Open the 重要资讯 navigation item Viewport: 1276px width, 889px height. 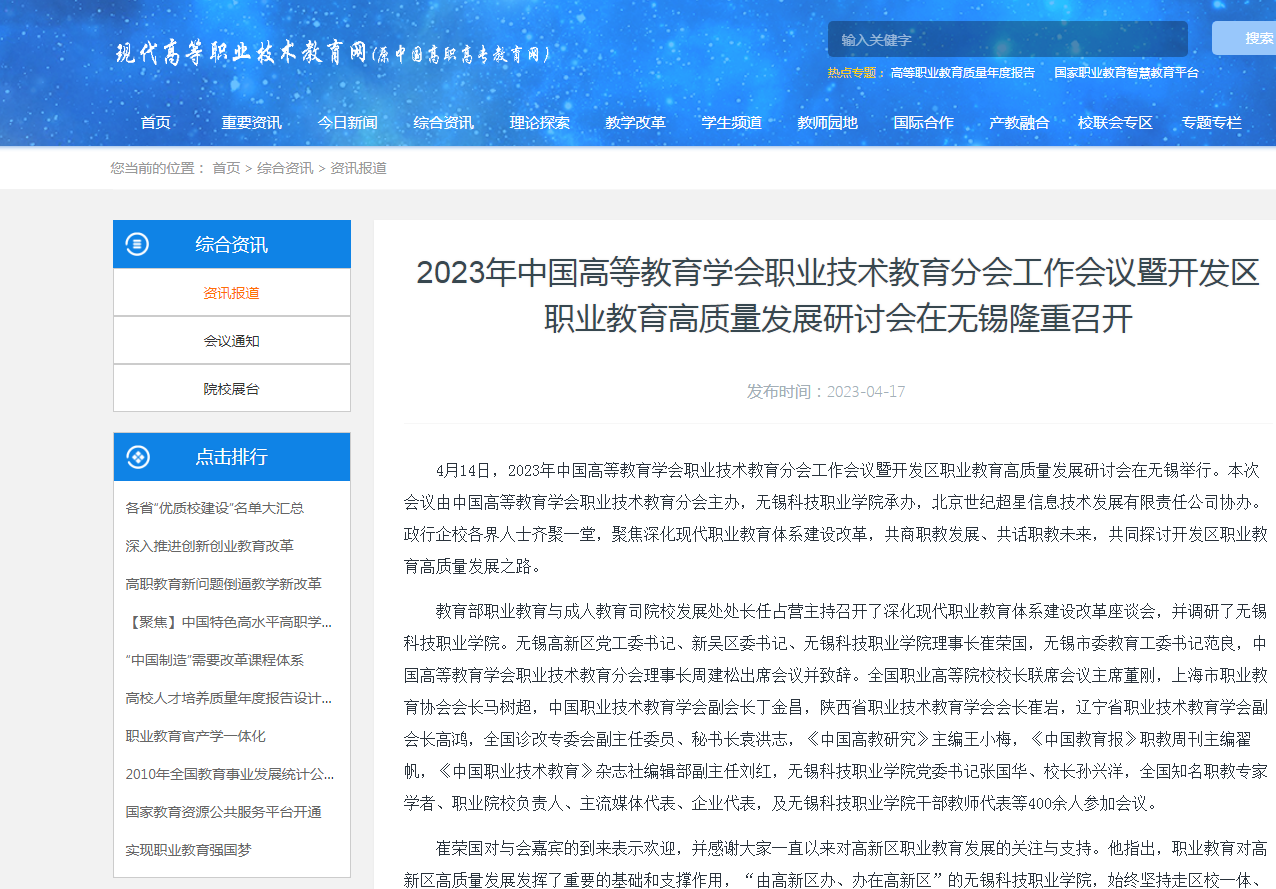click(x=251, y=123)
